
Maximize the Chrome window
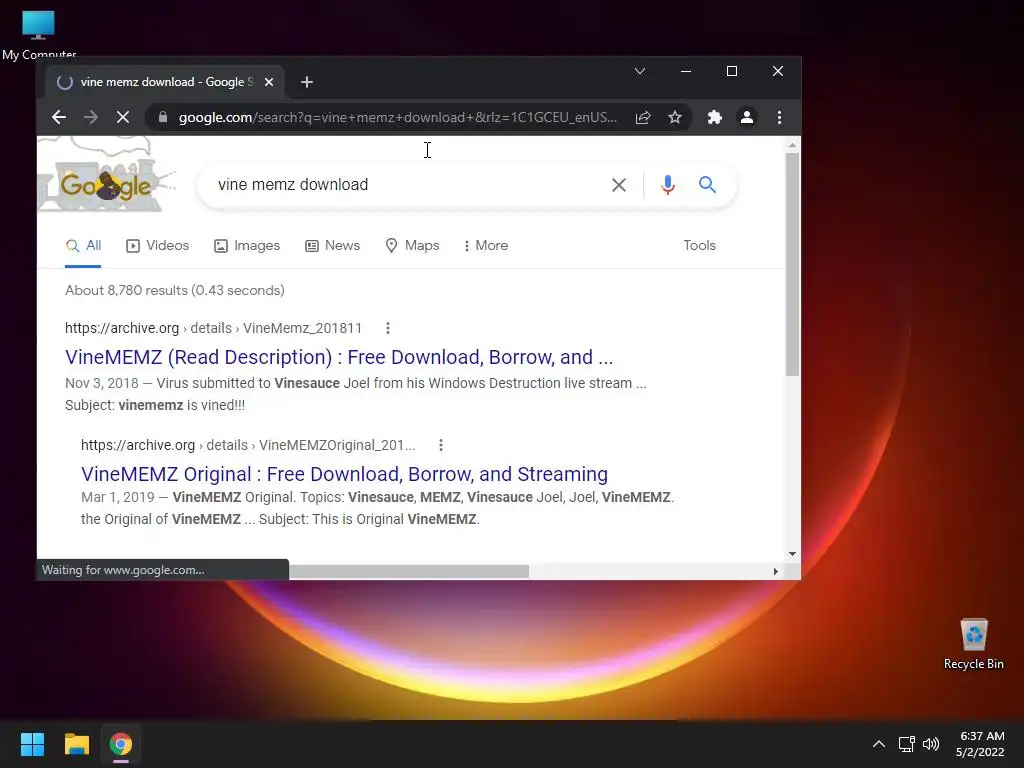[x=732, y=71]
